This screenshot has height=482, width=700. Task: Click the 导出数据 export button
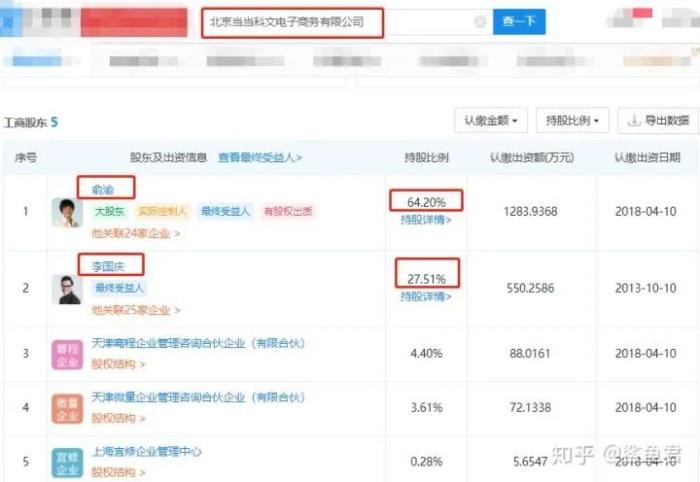pyautogui.click(x=657, y=121)
